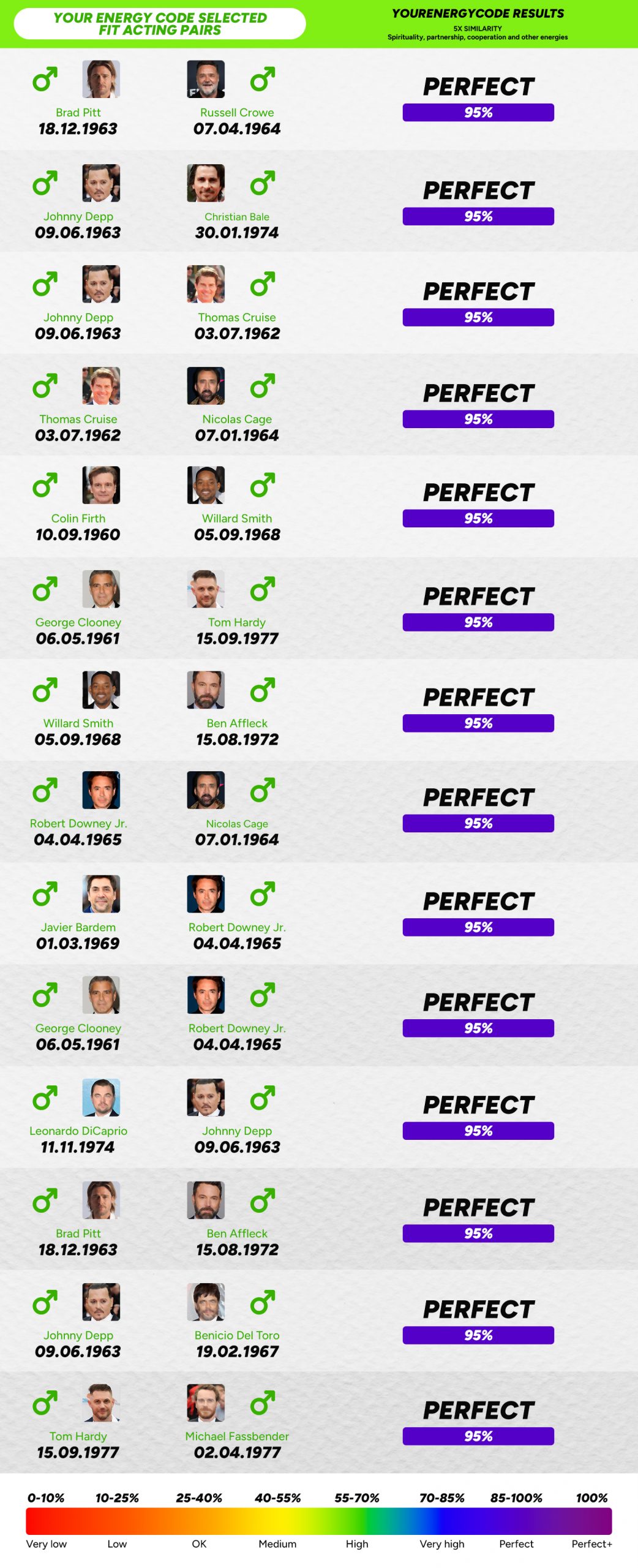Click the birth date 30.01.1974
This screenshot has height=1568, width=638.
point(237,233)
